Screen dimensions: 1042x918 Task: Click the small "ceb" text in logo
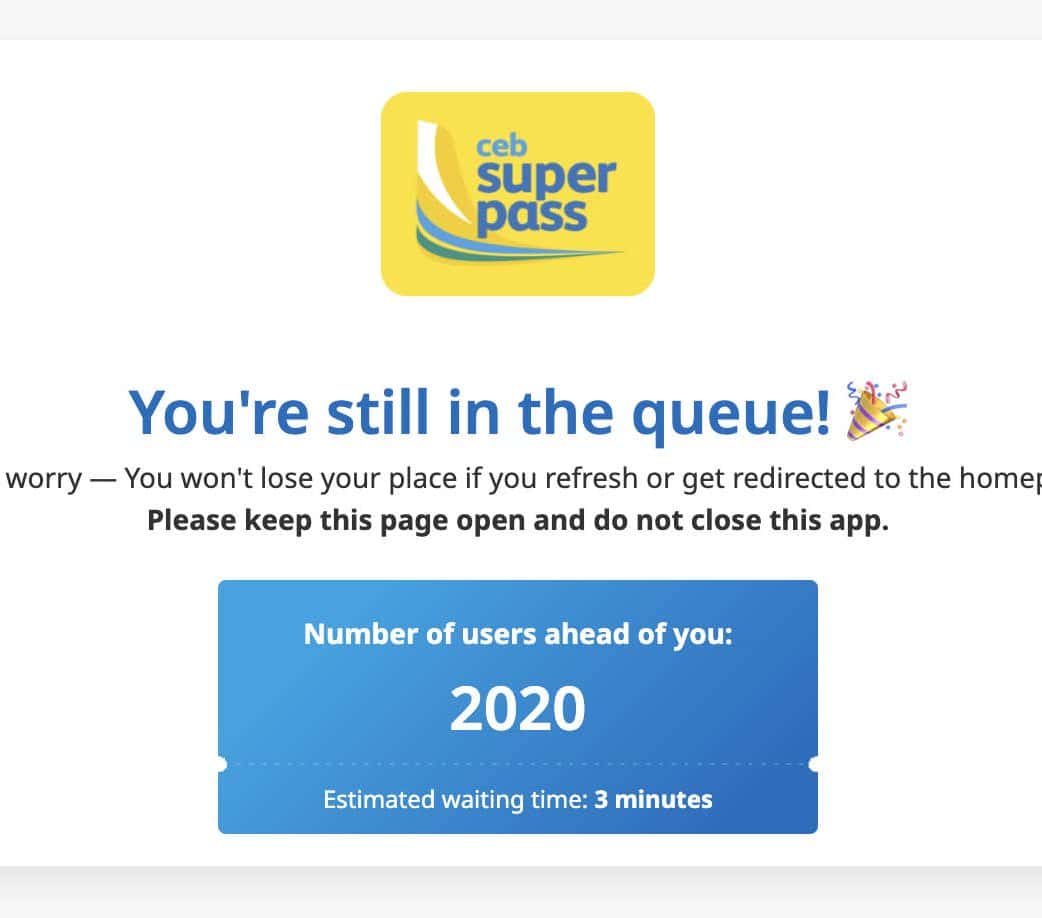pos(502,147)
